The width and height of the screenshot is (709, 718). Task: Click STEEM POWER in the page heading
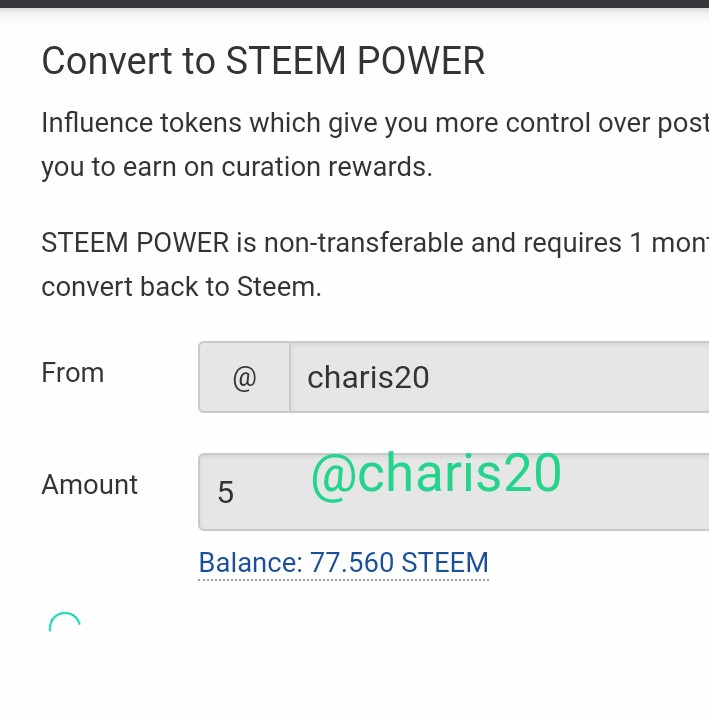(x=355, y=61)
